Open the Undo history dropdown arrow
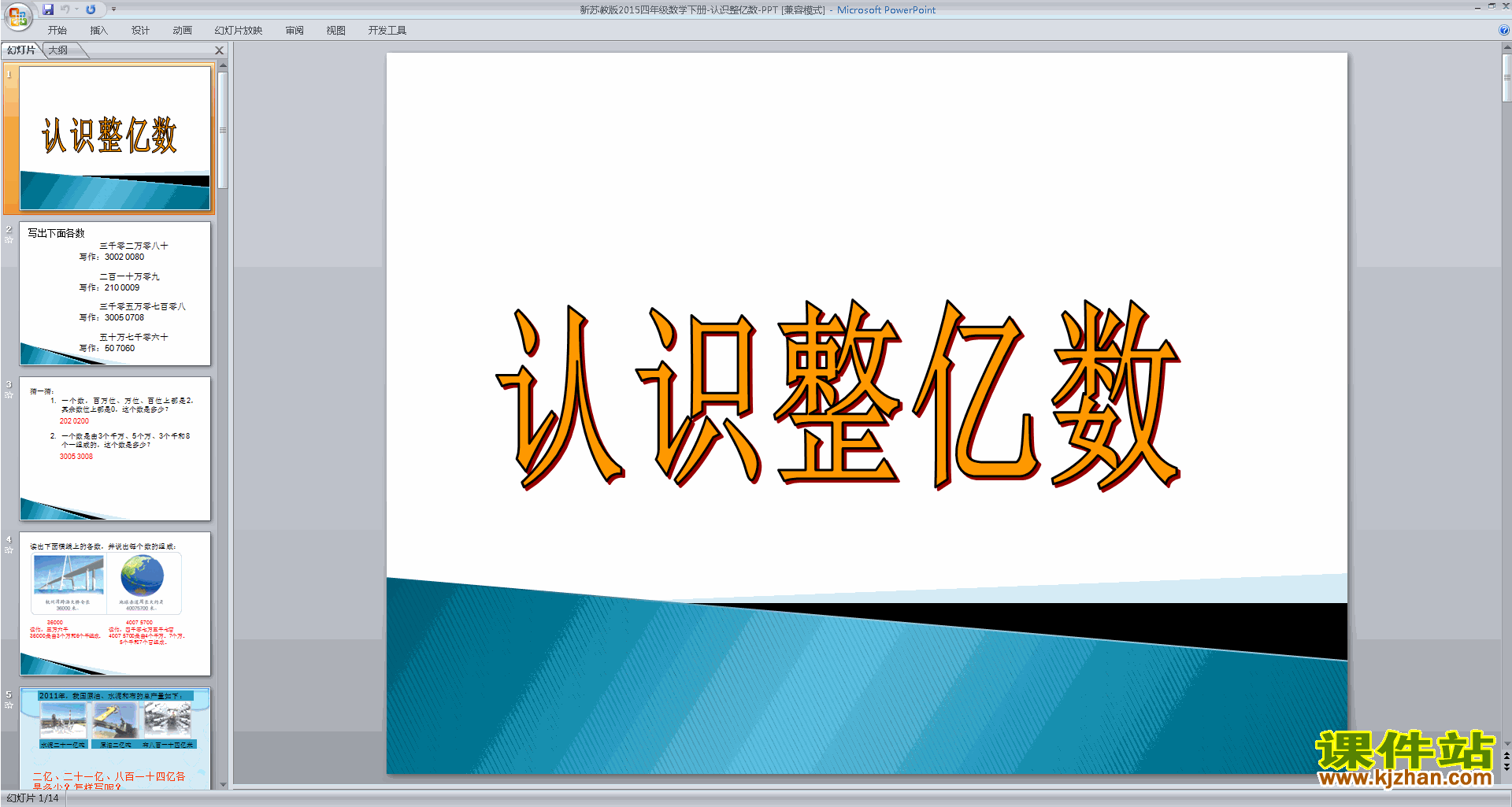 [76, 9]
